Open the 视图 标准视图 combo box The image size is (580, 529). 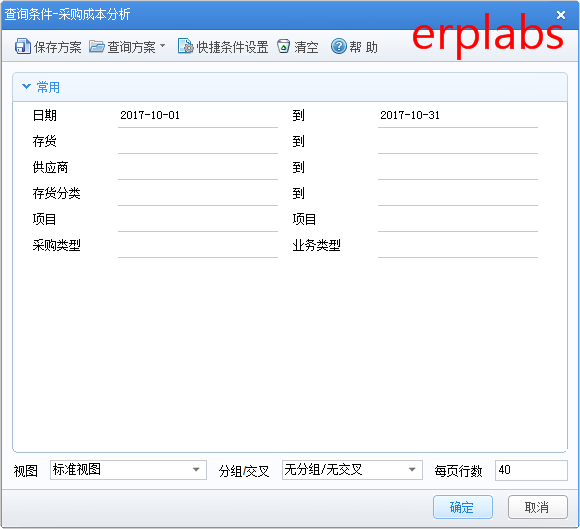click(128, 470)
